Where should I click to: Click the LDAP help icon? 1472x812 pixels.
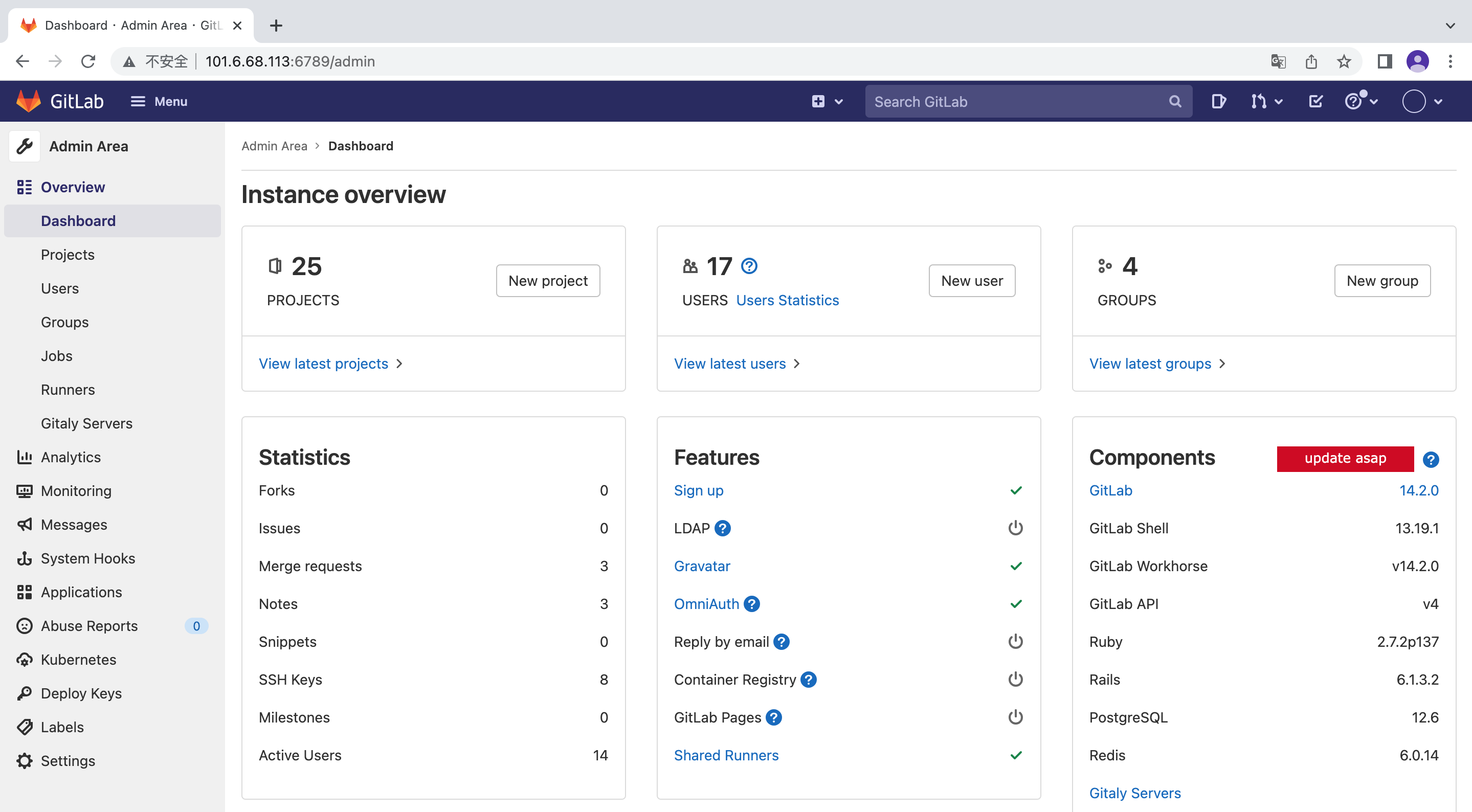(x=722, y=528)
